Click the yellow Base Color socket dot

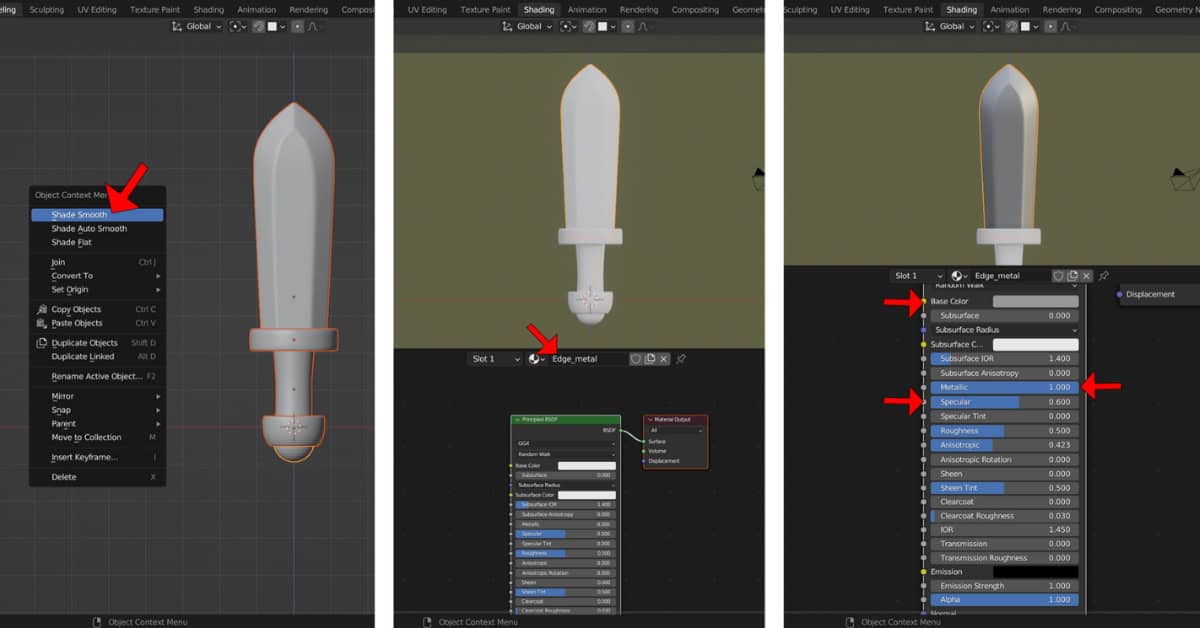point(924,301)
